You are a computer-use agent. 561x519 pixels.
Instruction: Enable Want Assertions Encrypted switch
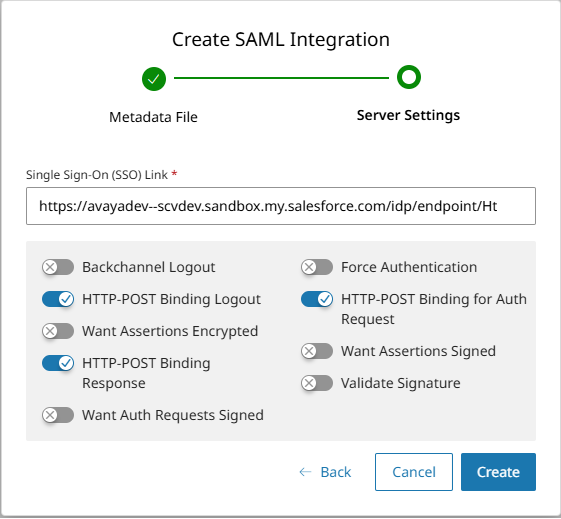pyautogui.click(x=58, y=331)
